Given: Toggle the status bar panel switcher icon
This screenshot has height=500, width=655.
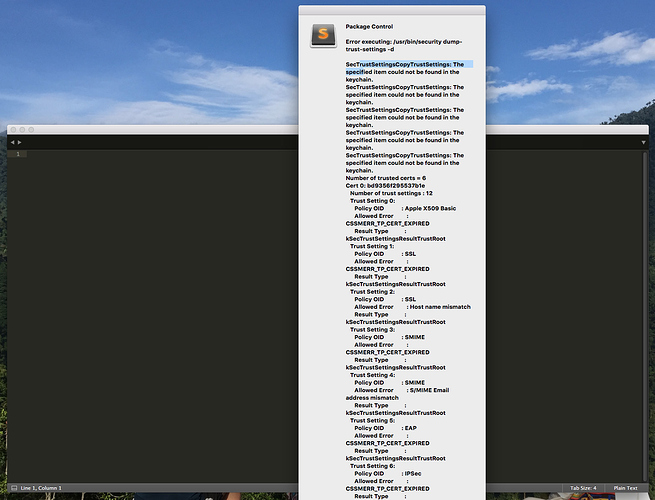Looking at the screenshot, I should coord(14,488).
